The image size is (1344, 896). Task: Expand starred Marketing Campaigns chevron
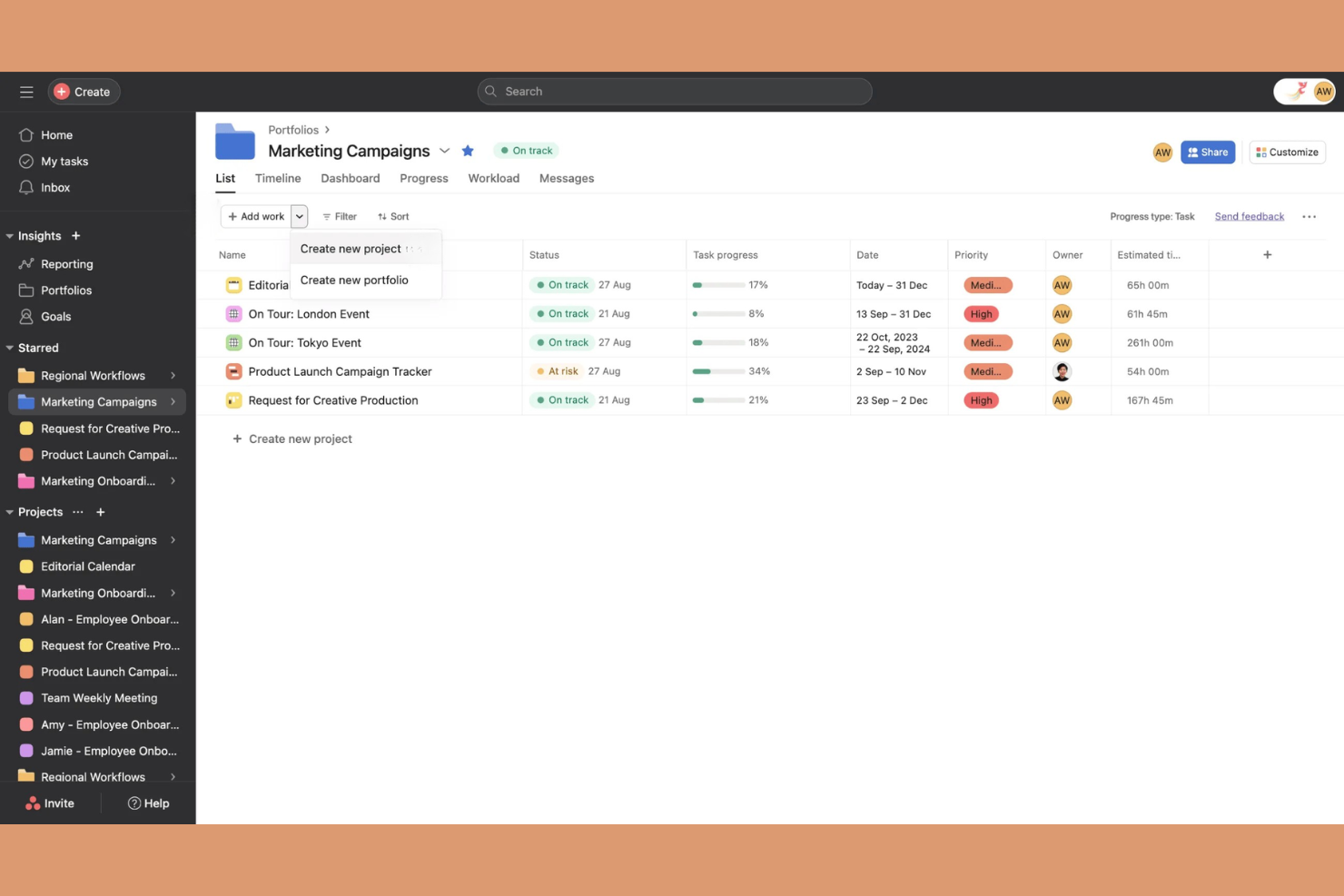(x=173, y=402)
